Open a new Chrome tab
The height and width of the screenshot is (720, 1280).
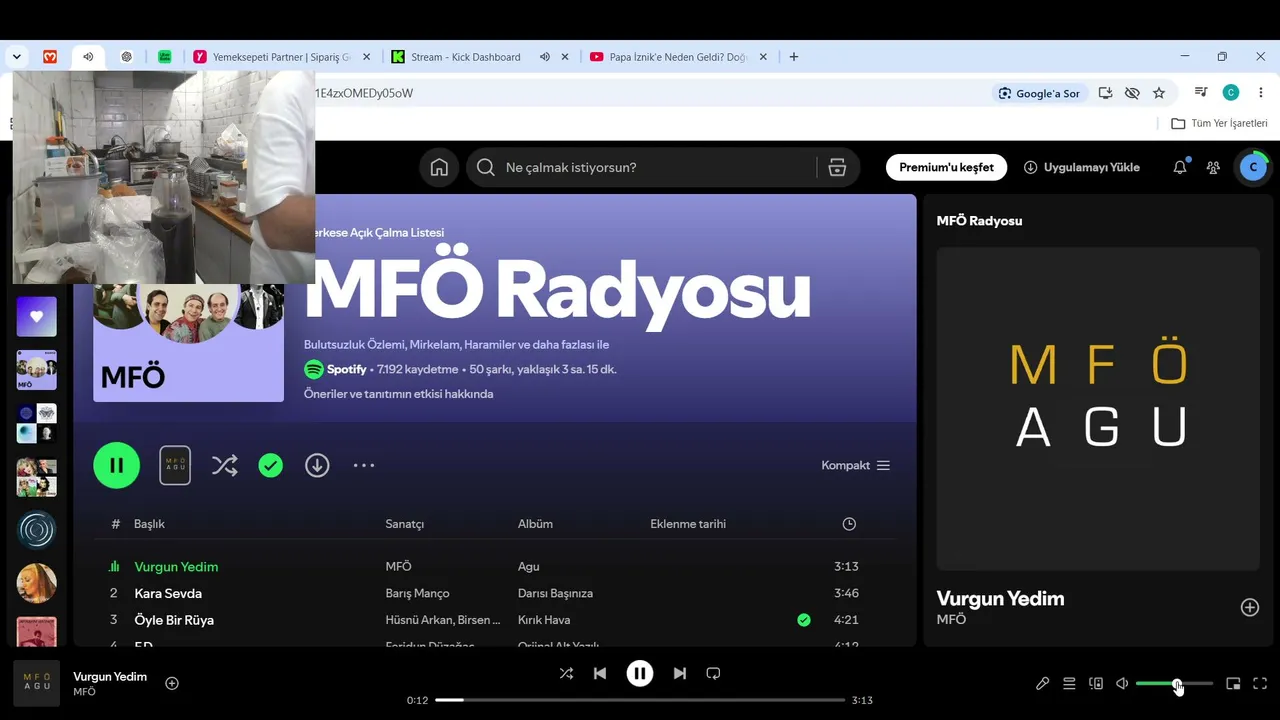point(794,57)
